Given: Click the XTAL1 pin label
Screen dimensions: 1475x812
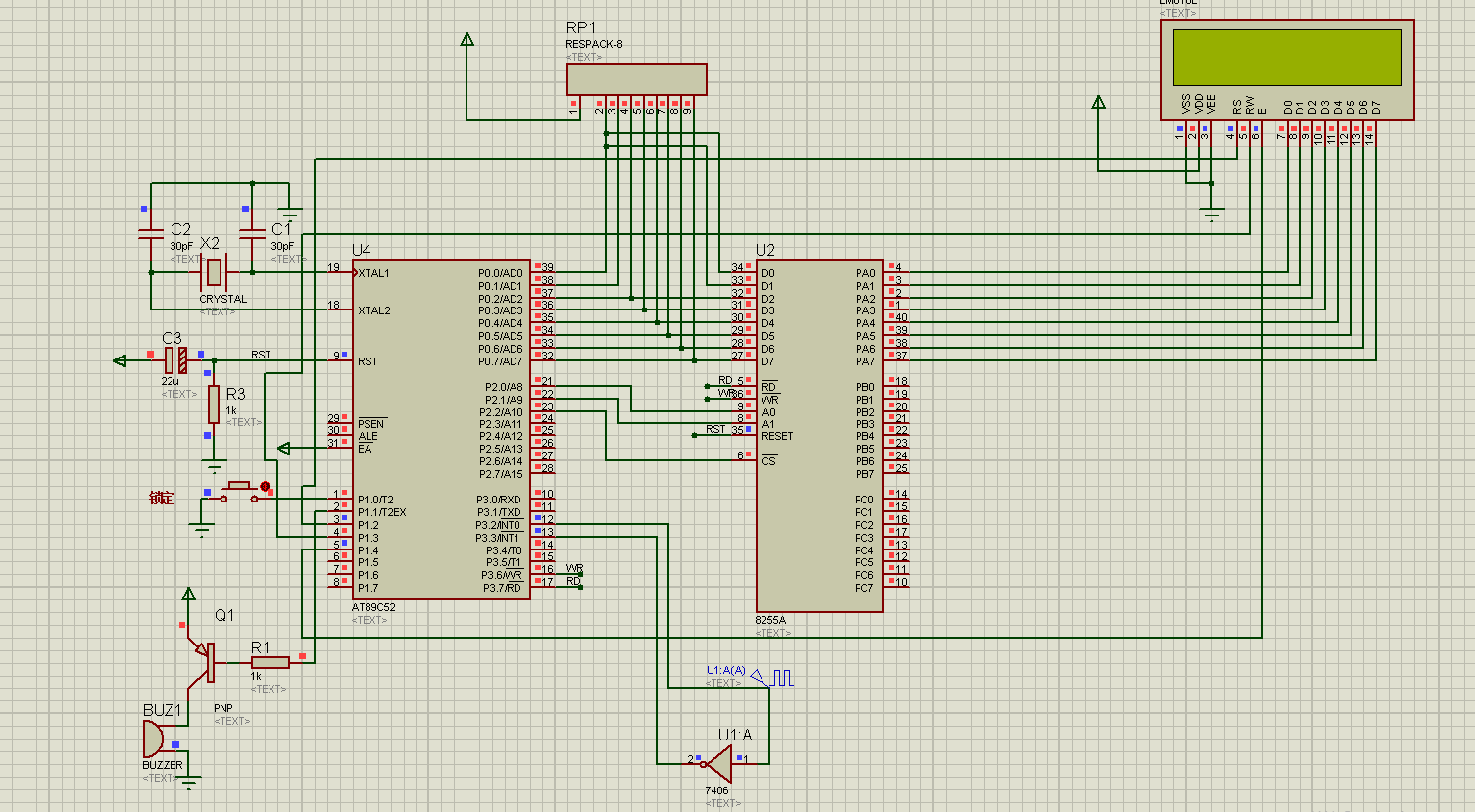Looking at the screenshot, I should tap(373, 273).
